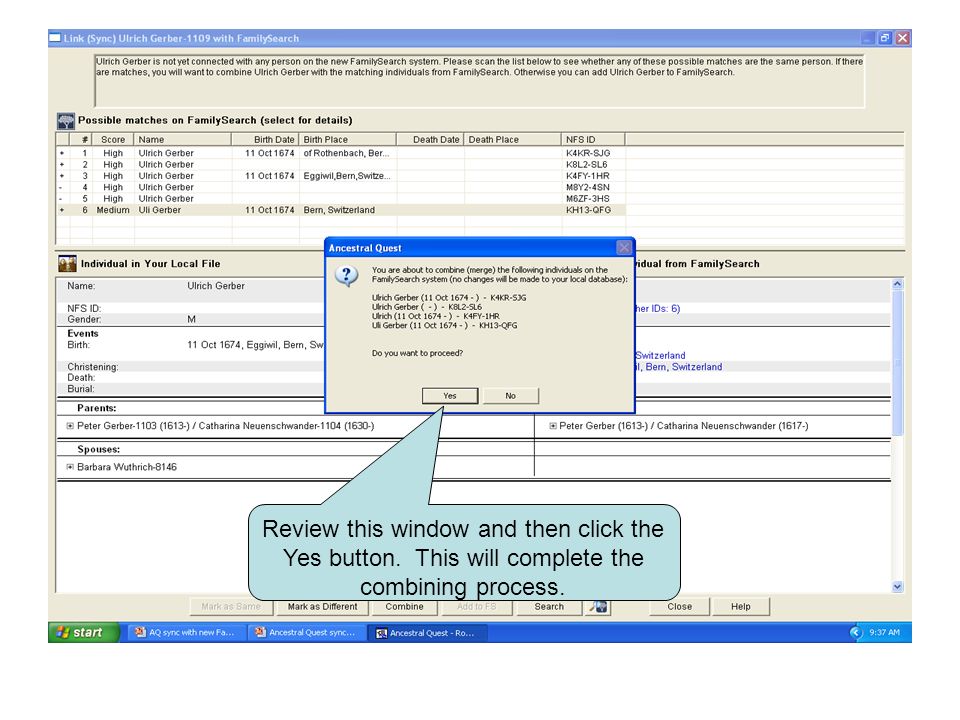
Task: Minimize the Link (Sync) window
Action: click(868, 38)
